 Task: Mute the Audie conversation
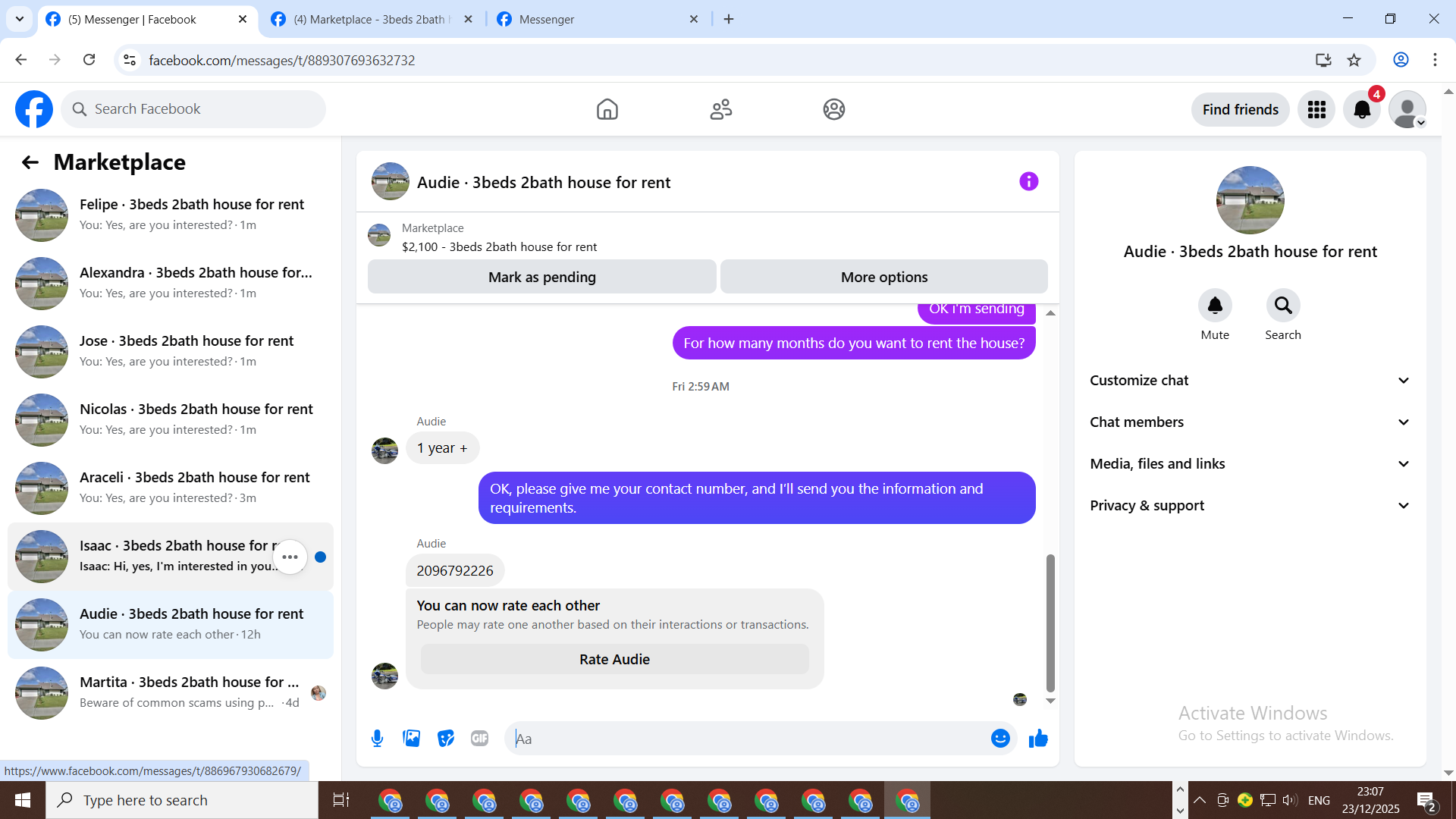click(x=1215, y=306)
